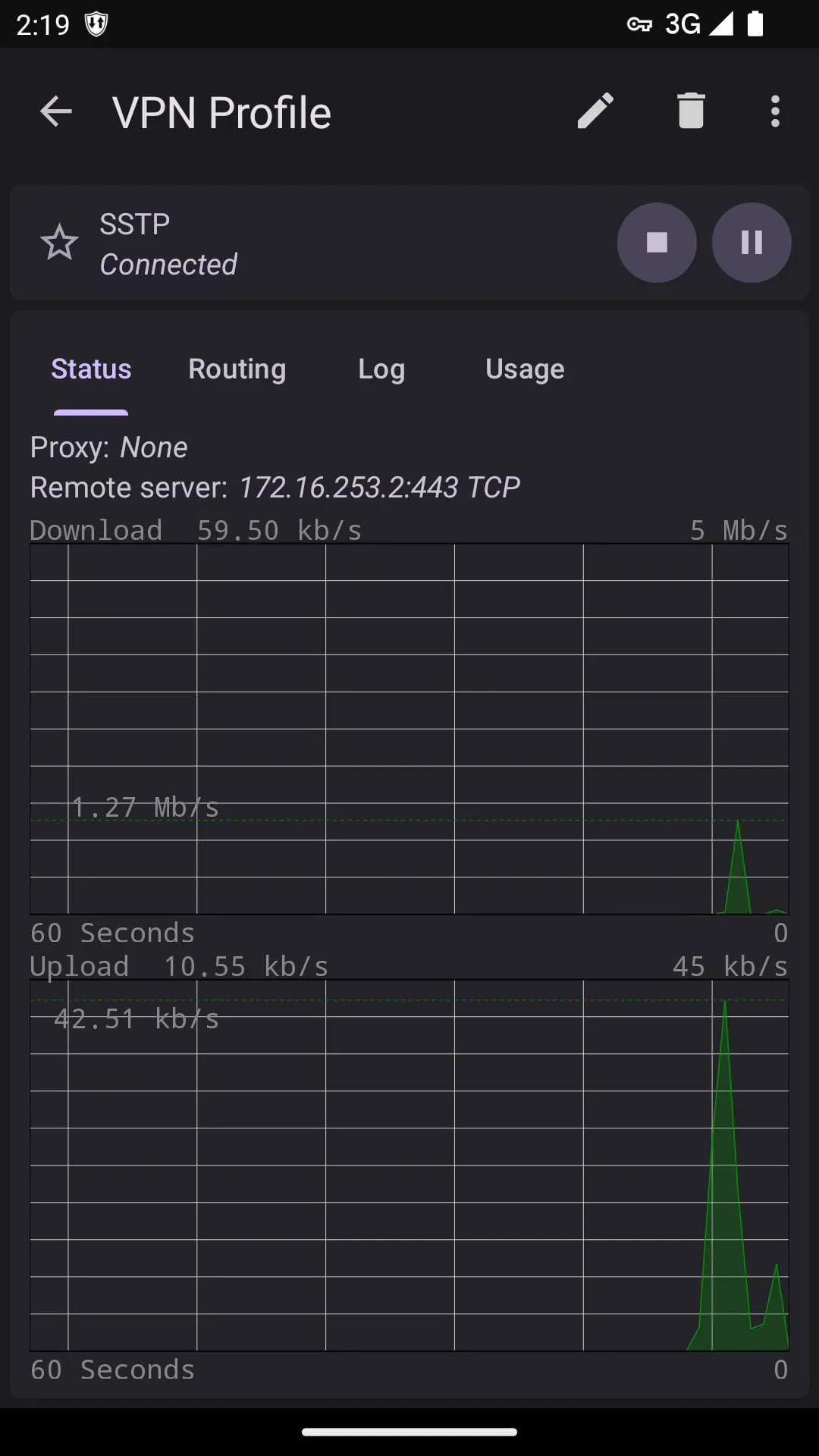Navigate back using the arrow icon

pos(55,111)
